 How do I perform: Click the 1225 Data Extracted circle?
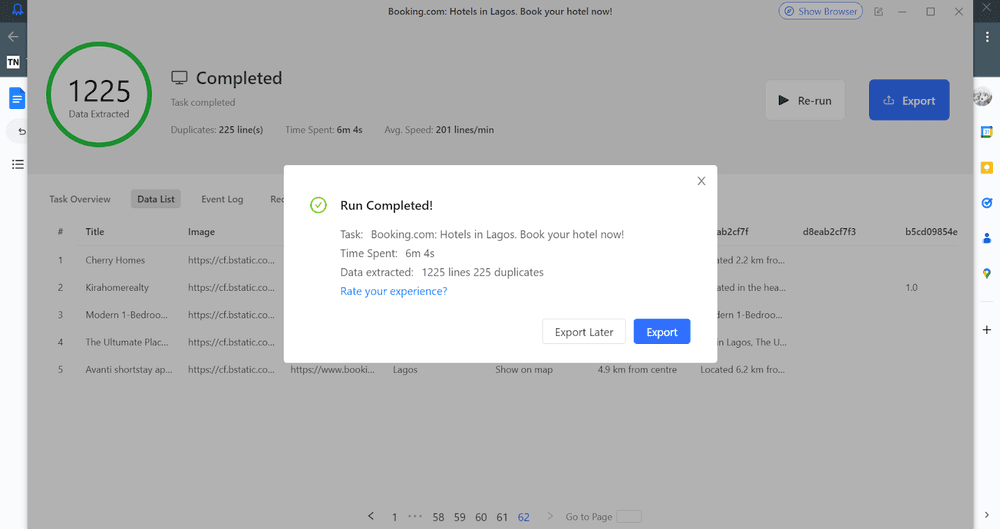99,94
